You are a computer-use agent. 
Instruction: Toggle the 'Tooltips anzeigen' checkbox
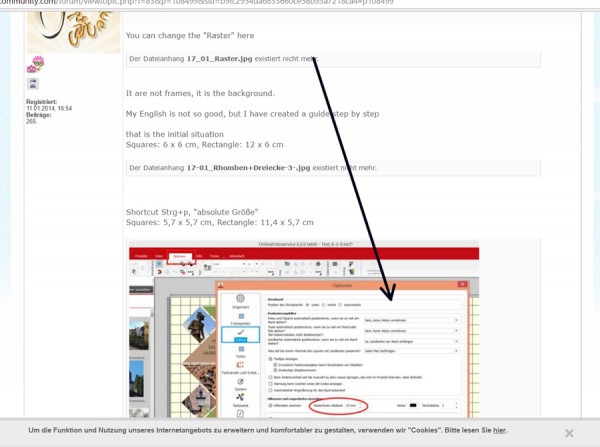(271, 359)
